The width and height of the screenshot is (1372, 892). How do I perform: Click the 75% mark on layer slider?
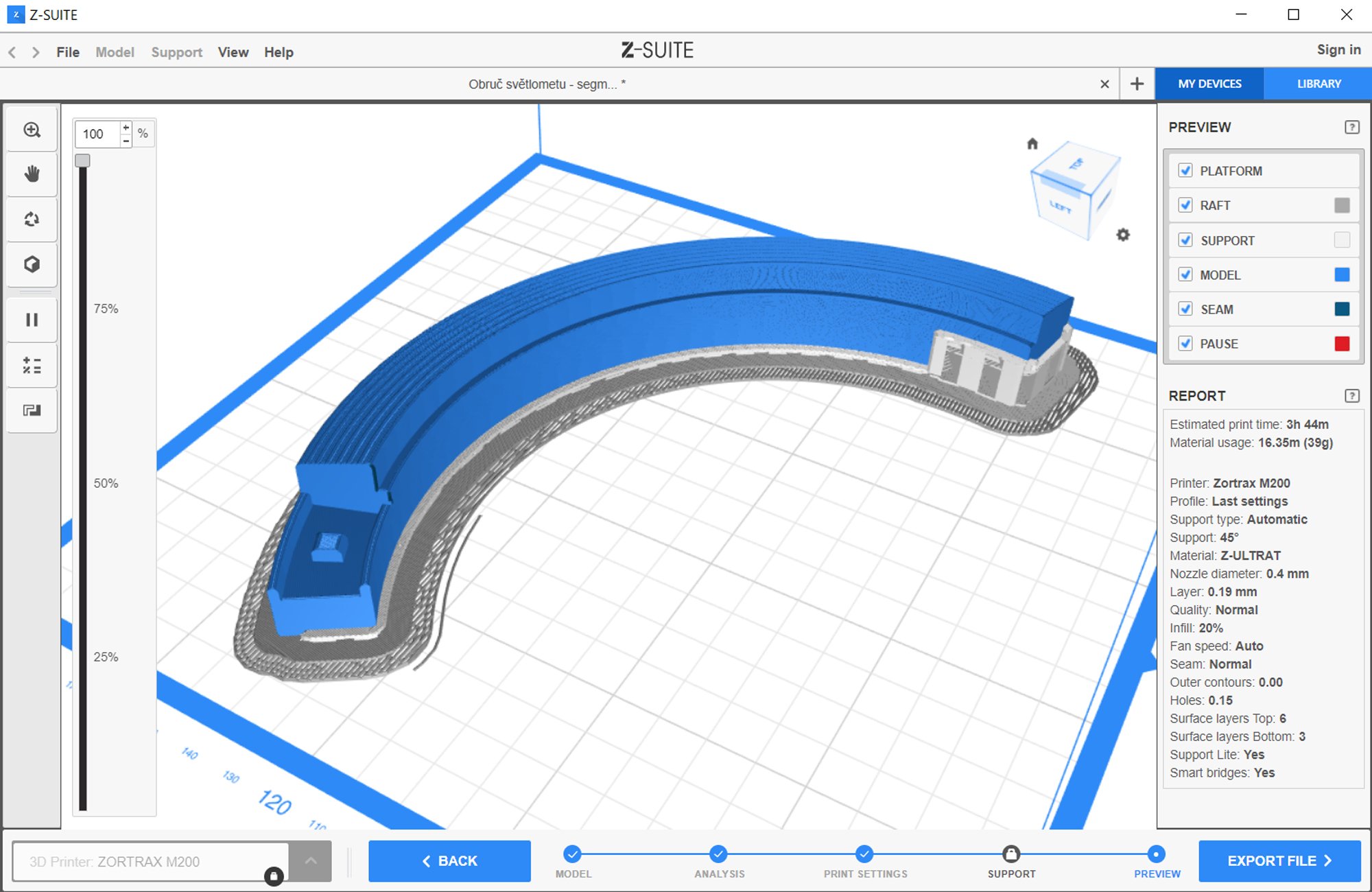point(106,309)
